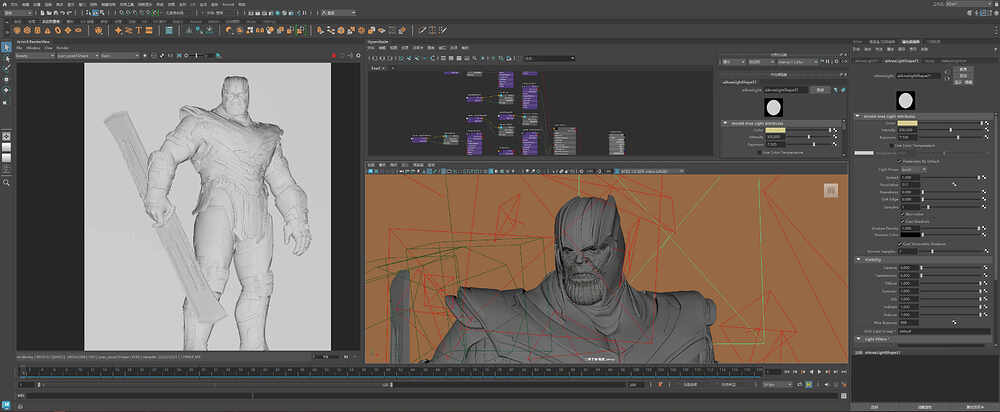The image size is (1000, 412).
Task: Toggle the Auto Key button near timeline
Action: tap(836, 385)
